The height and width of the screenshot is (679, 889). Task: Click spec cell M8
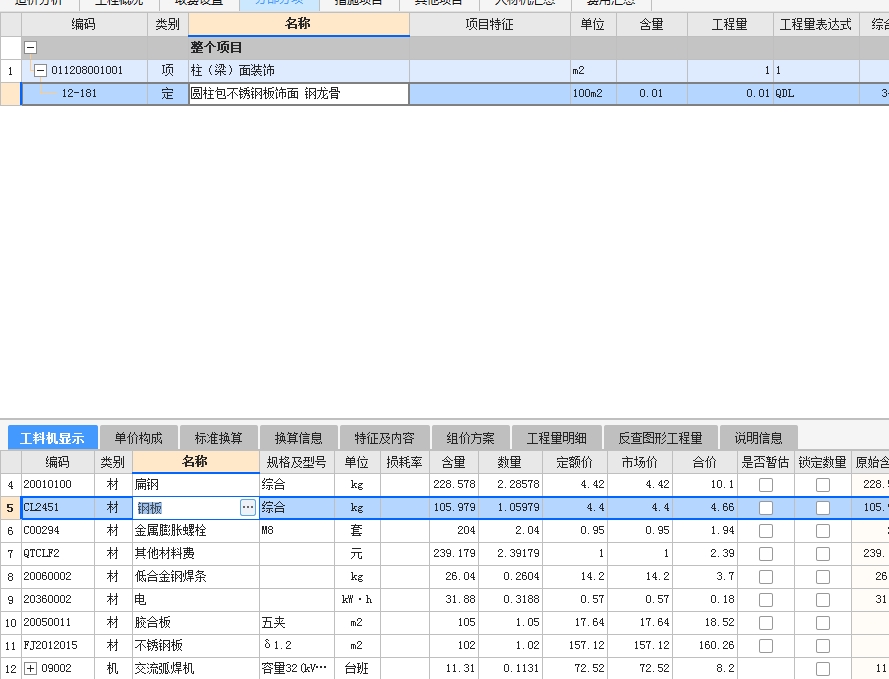click(297, 531)
